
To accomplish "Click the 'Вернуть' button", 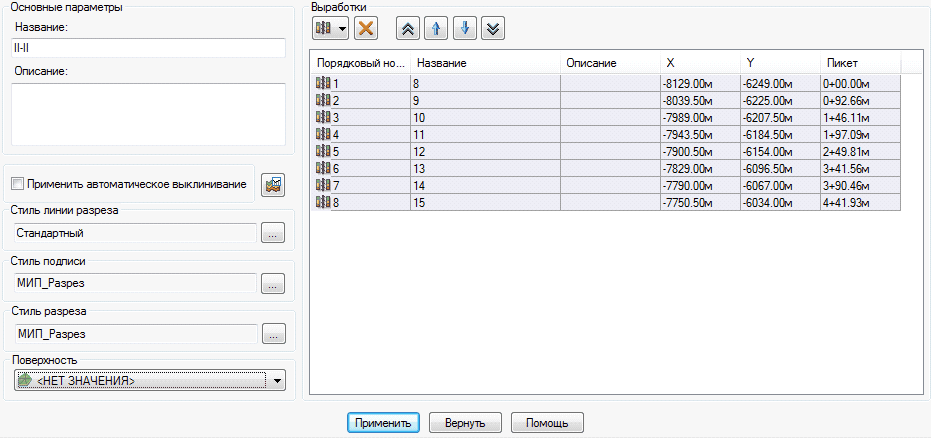I will coord(465,423).
